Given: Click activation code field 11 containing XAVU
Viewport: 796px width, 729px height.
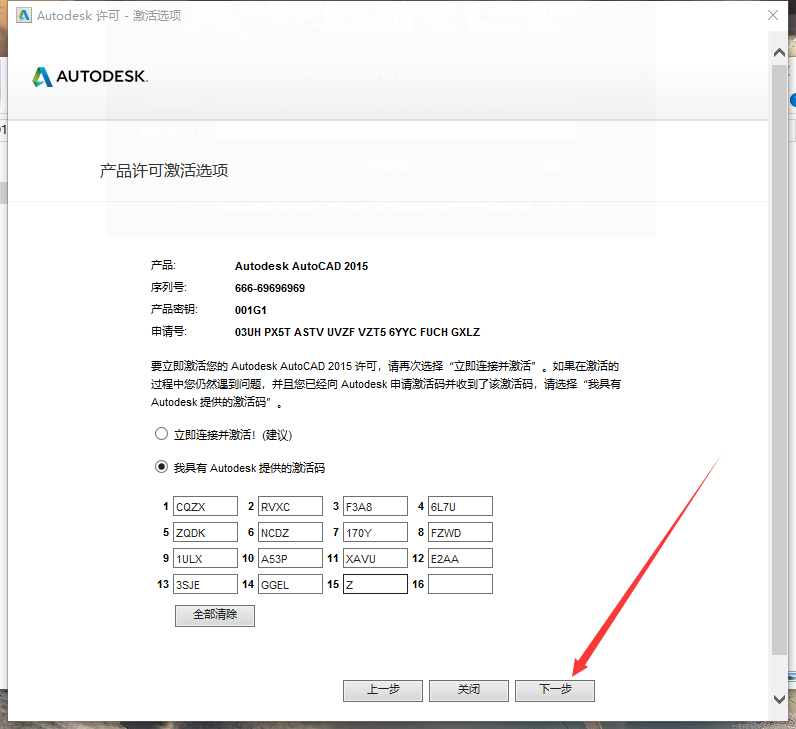Looking at the screenshot, I should pyautogui.click(x=375, y=558).
